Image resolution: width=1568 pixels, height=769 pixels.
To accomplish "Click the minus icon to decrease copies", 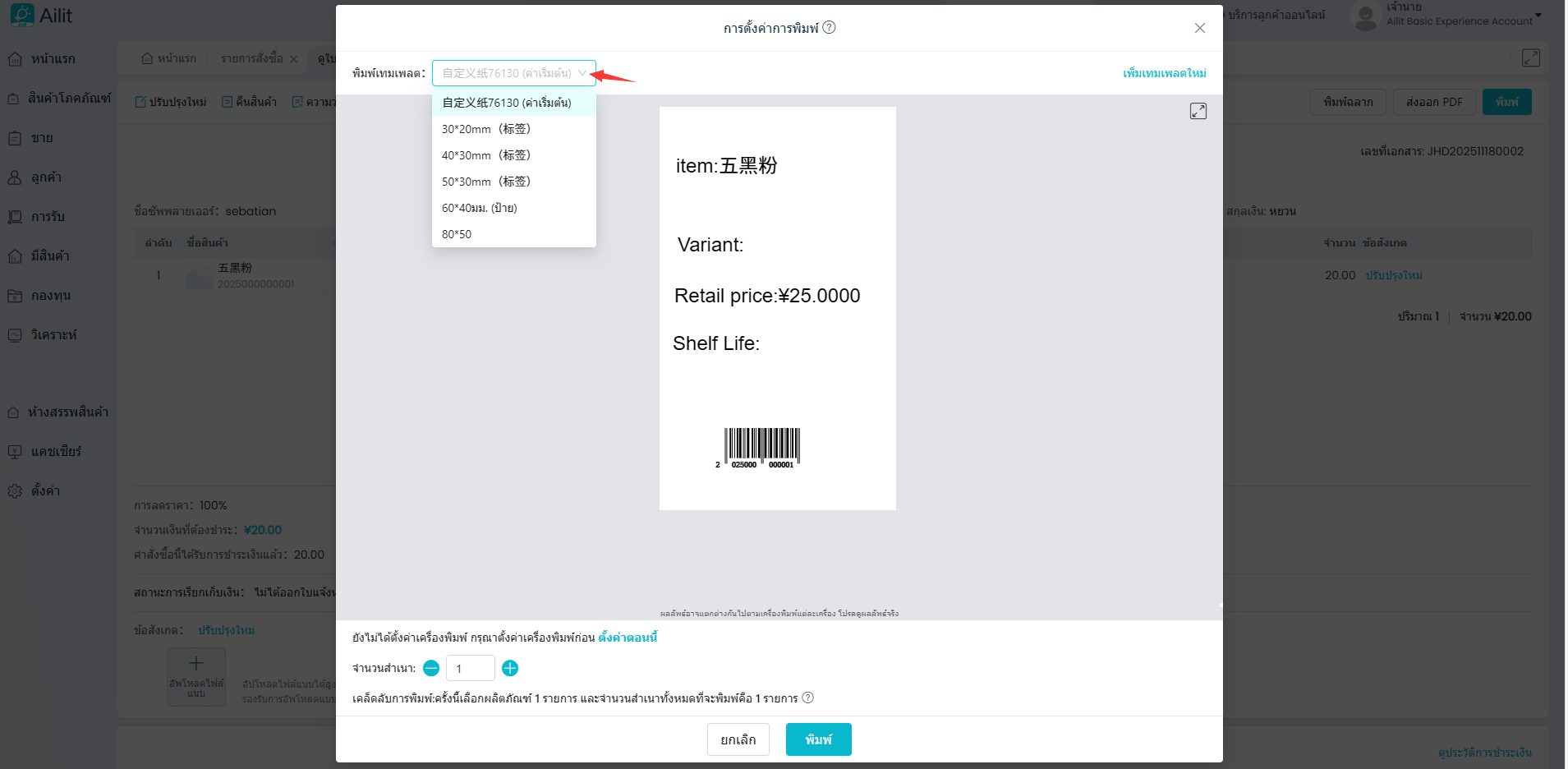I will [x=431, y=668].
